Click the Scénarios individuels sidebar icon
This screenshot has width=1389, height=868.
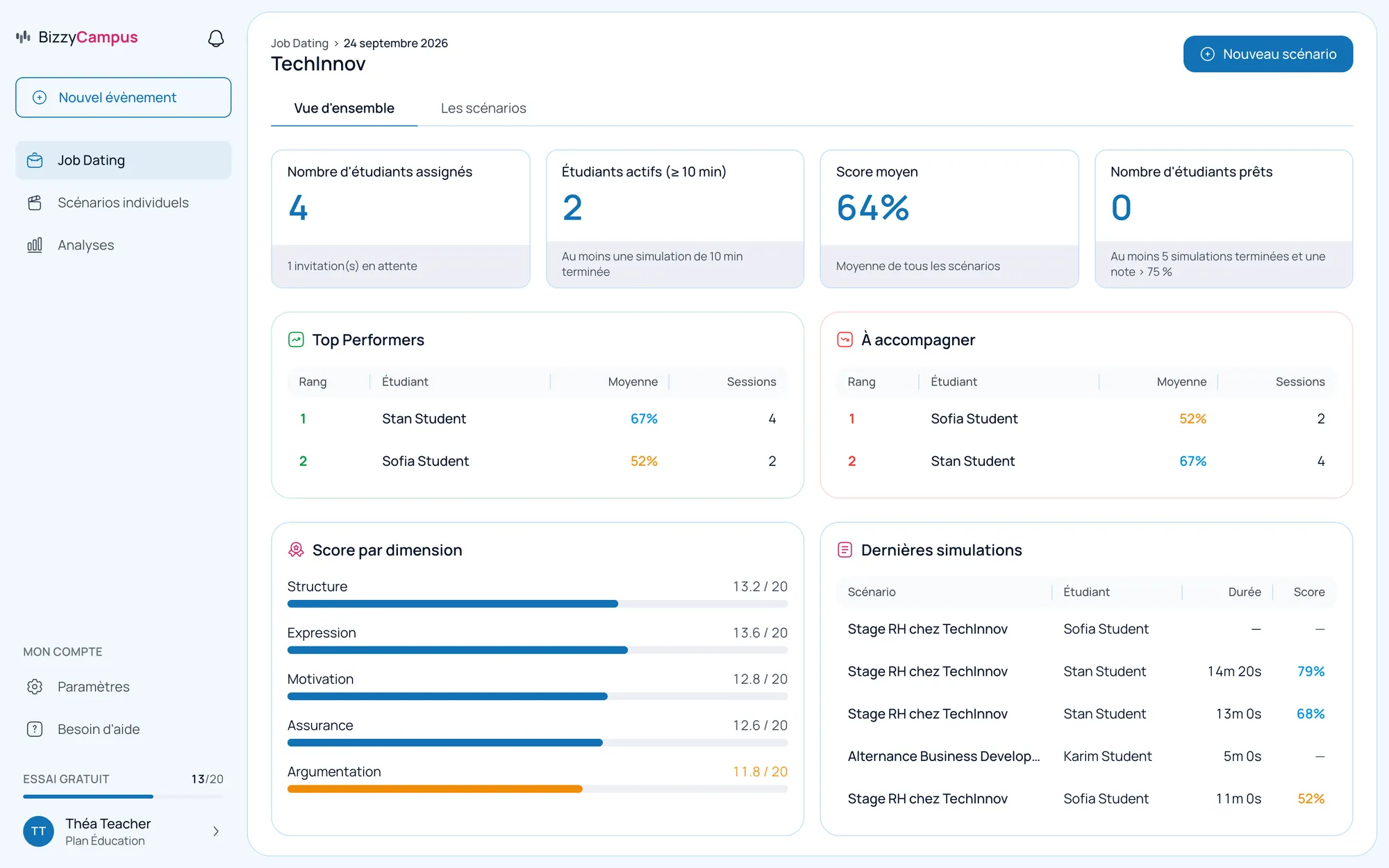tap(35, 203)
